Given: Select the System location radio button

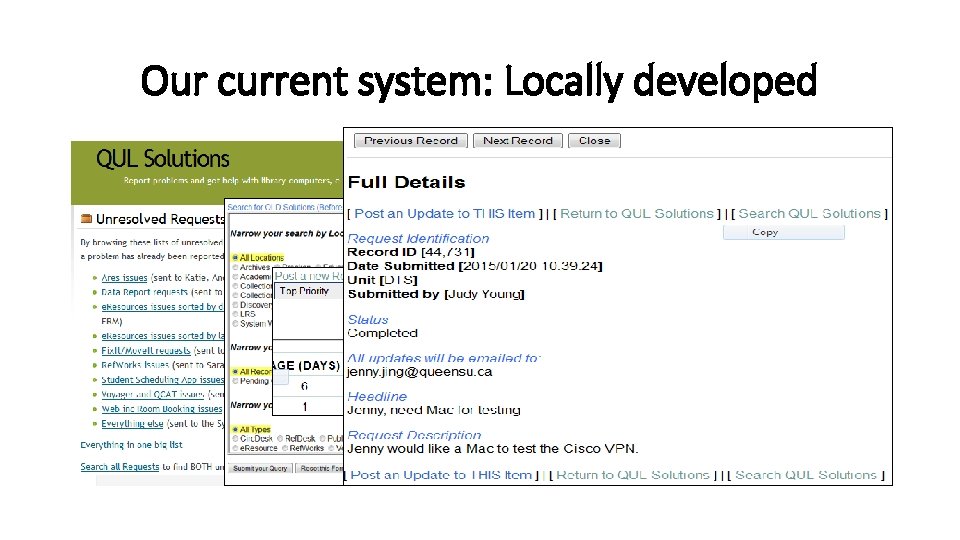Looking at the screenshot, I should [x=235, y=324].
